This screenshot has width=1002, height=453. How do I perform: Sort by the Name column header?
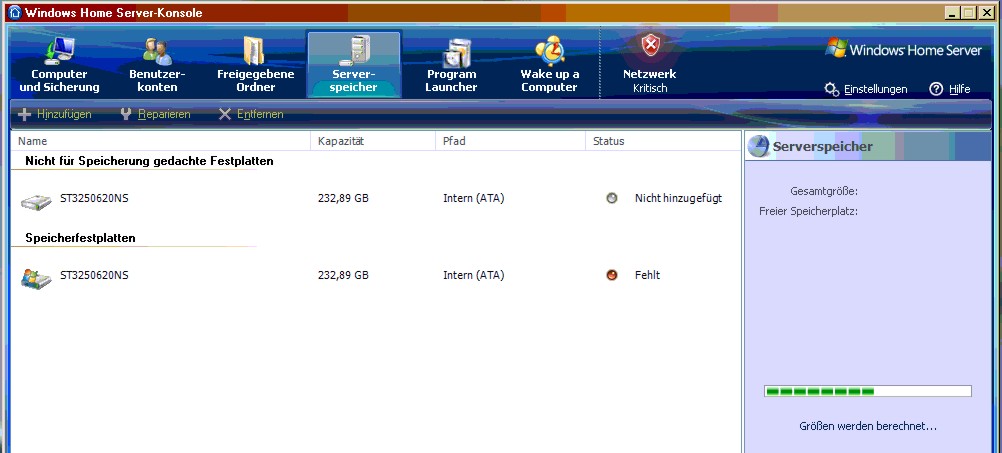pyautogui.click(x=160, y=141)
